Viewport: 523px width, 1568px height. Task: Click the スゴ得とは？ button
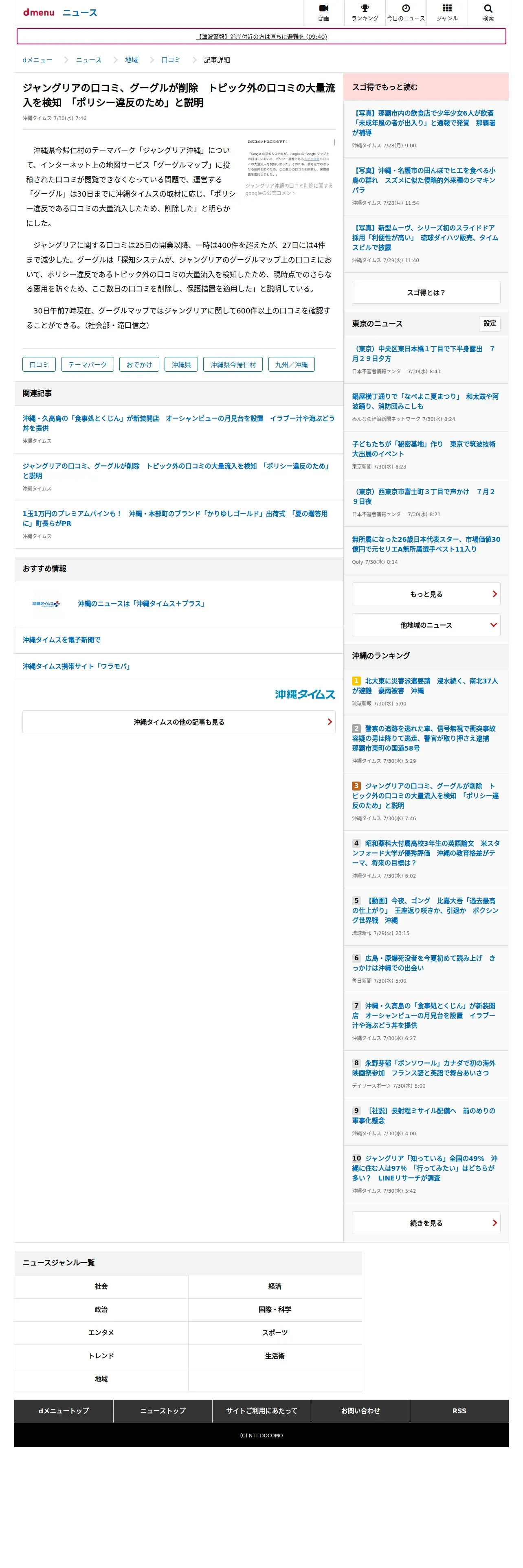[x=426, y=293]
